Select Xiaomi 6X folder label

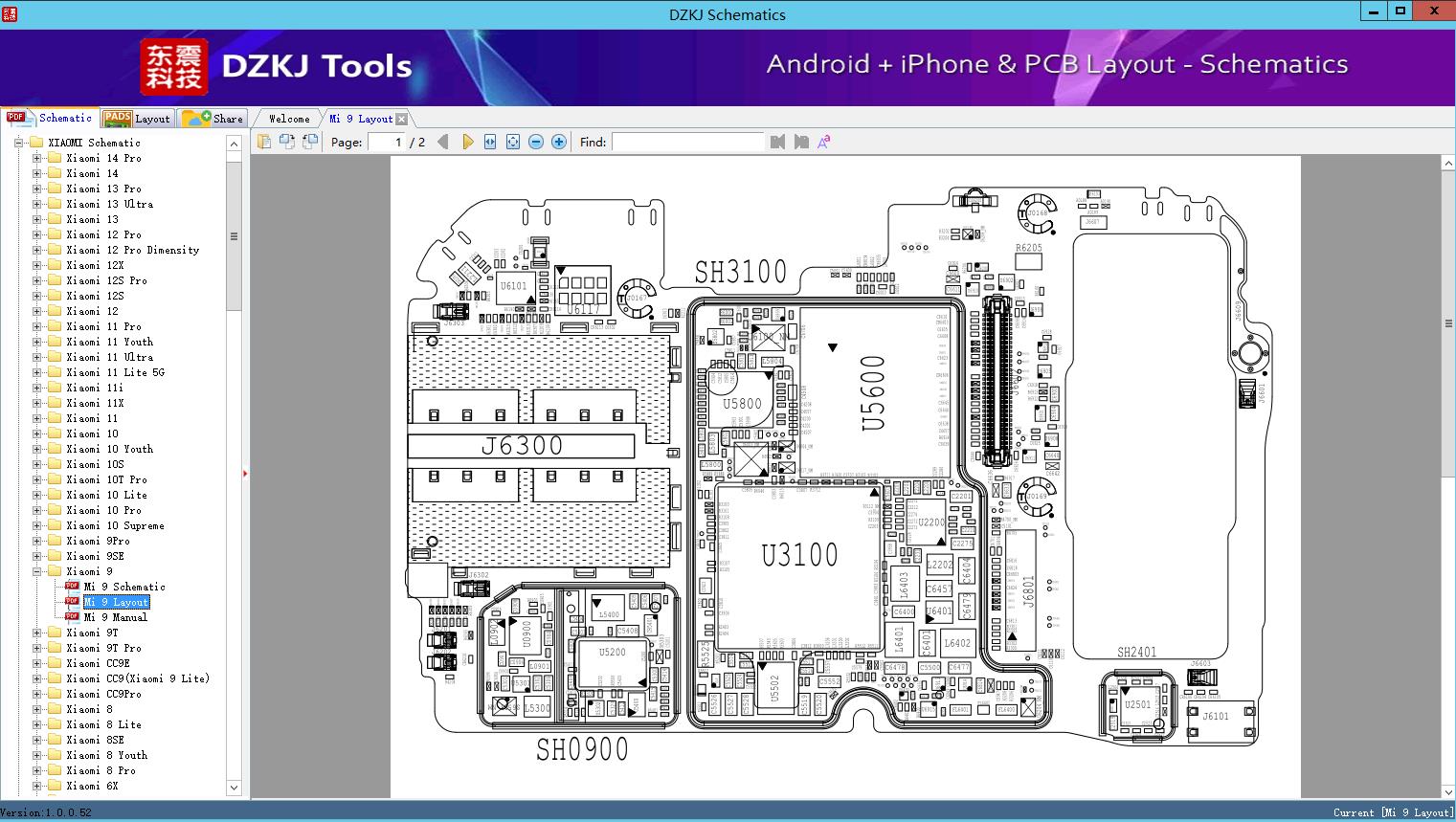point(93,786)
